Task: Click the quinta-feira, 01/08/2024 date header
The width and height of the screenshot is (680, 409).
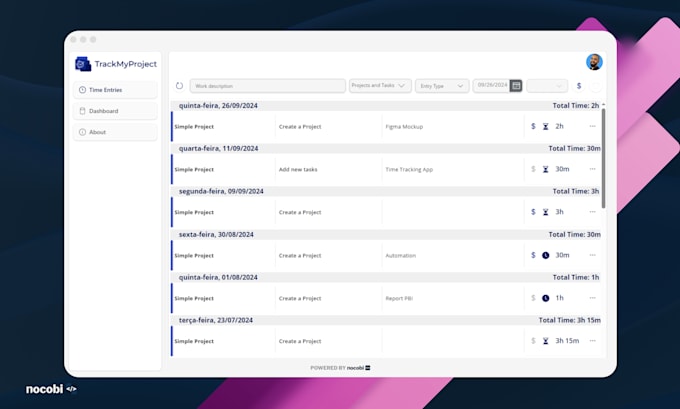Action: click(218, 277)
